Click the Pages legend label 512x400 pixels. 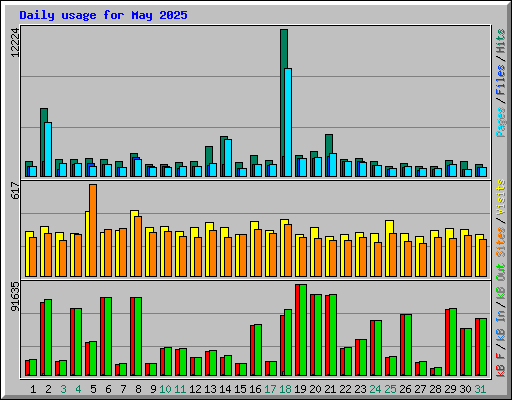[x=500, y=122]
